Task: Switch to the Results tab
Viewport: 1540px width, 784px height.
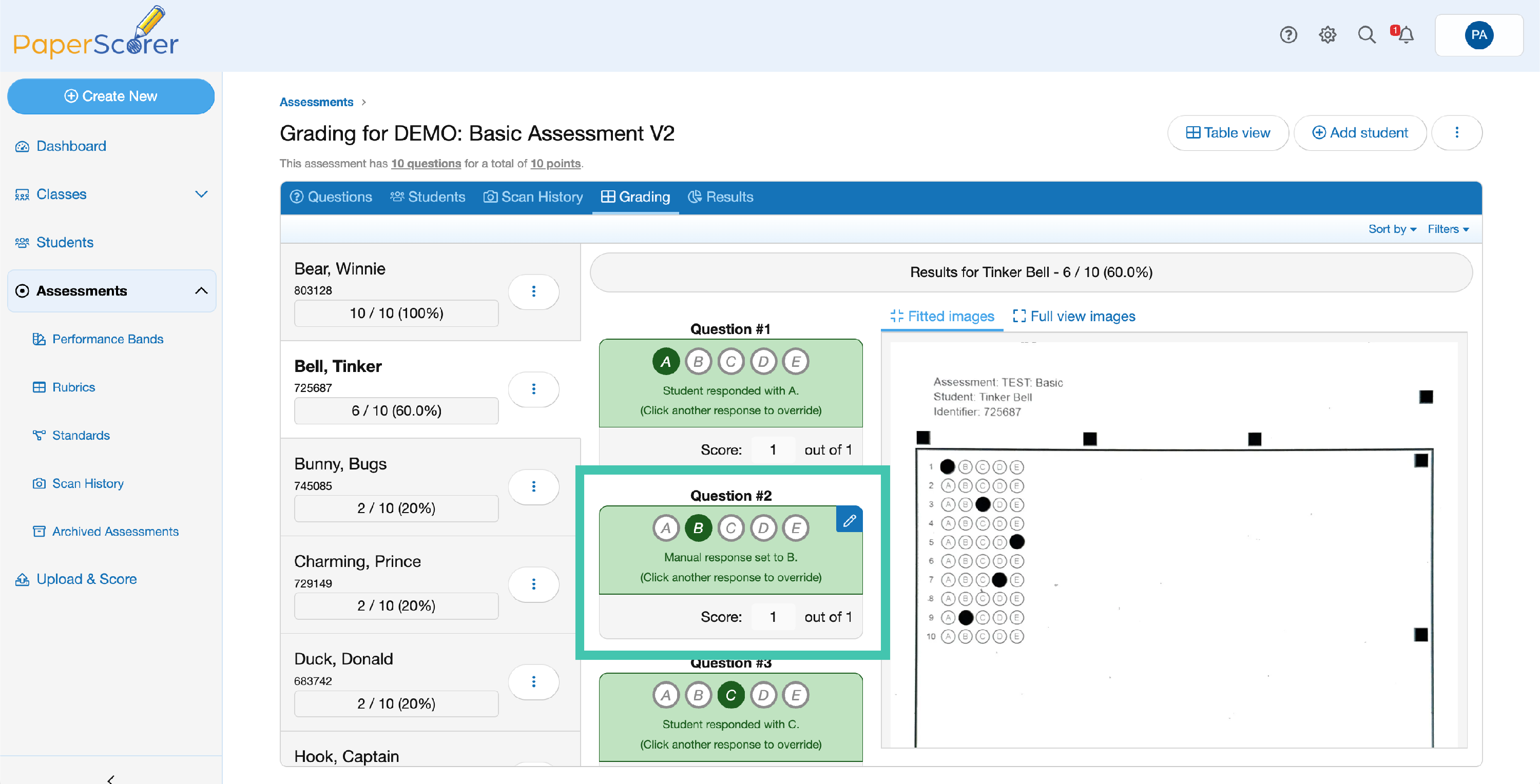Action: coord(720,197)
